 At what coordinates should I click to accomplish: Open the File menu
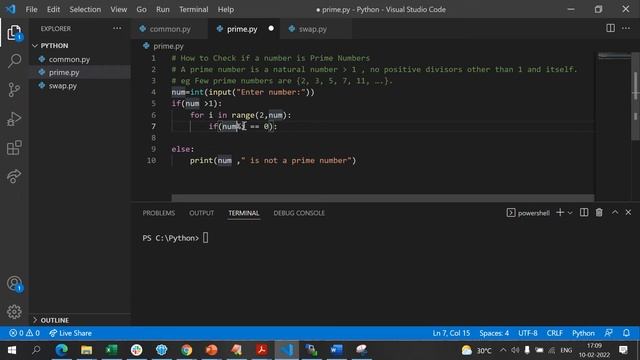pyautogui.click(x=31, y=9)
